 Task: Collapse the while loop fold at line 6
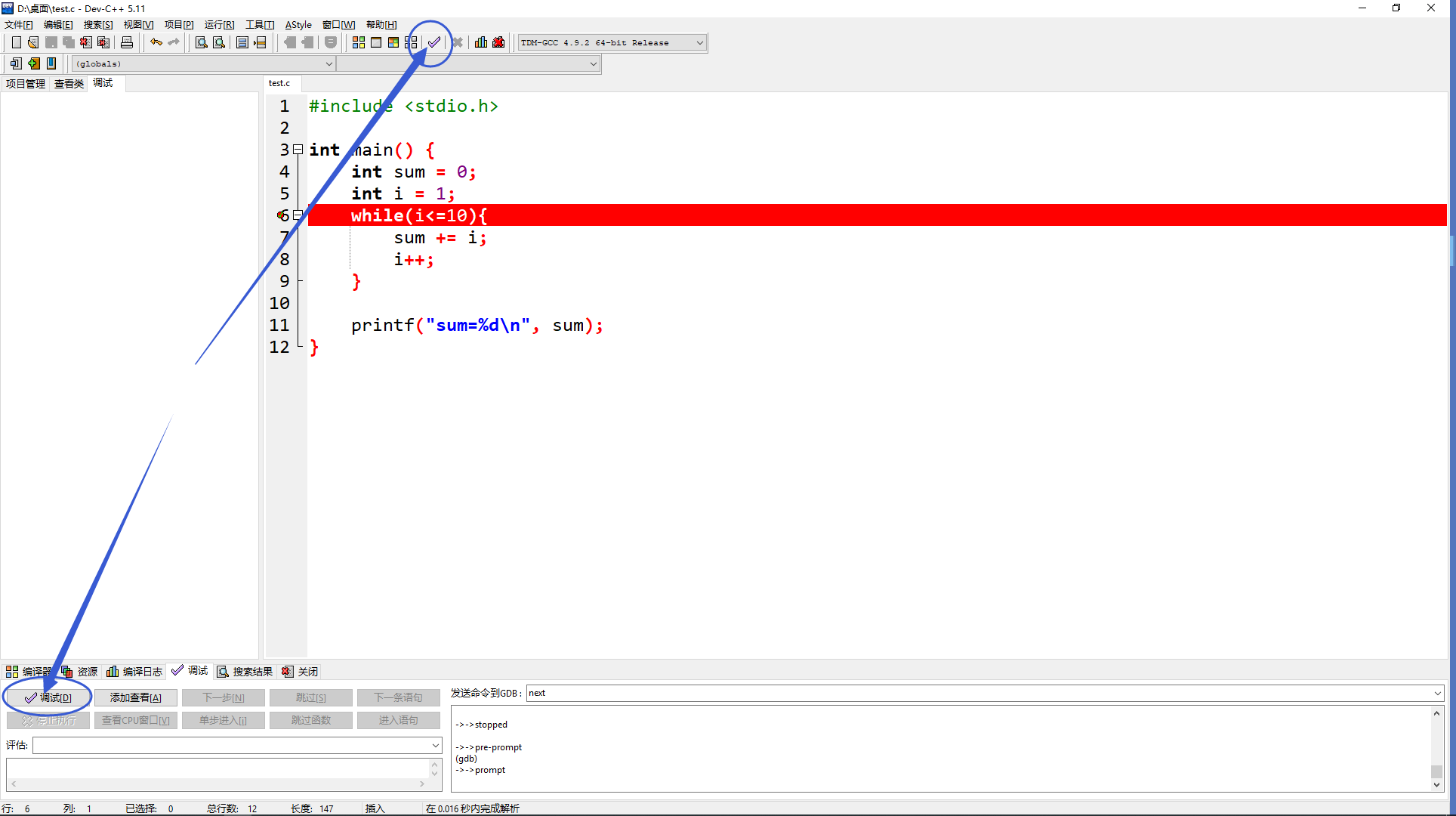[x=298, y=215]
